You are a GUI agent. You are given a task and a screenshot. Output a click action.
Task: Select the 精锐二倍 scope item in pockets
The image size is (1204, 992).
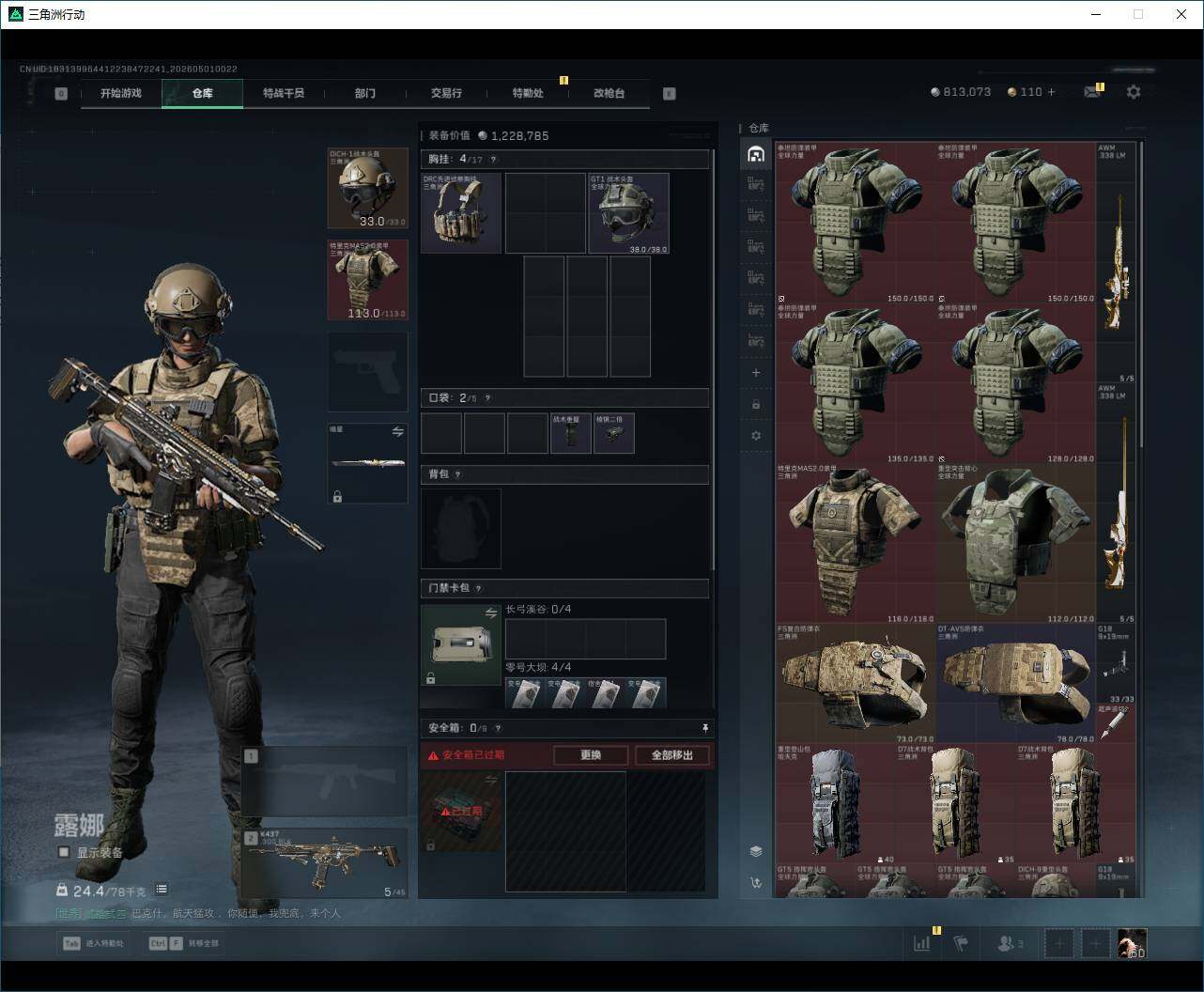click(613, 433)
